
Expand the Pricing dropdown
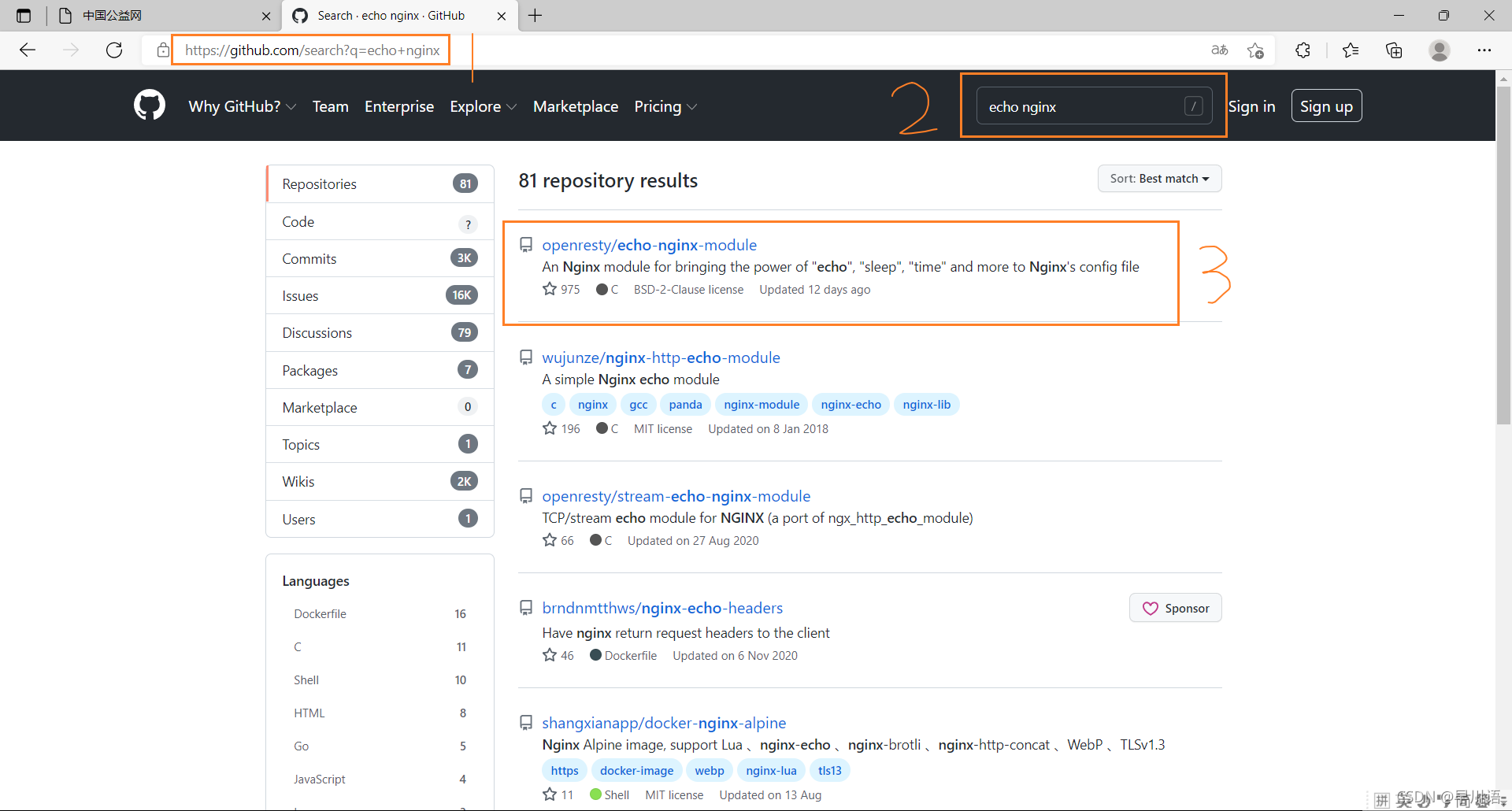point(665,106)
